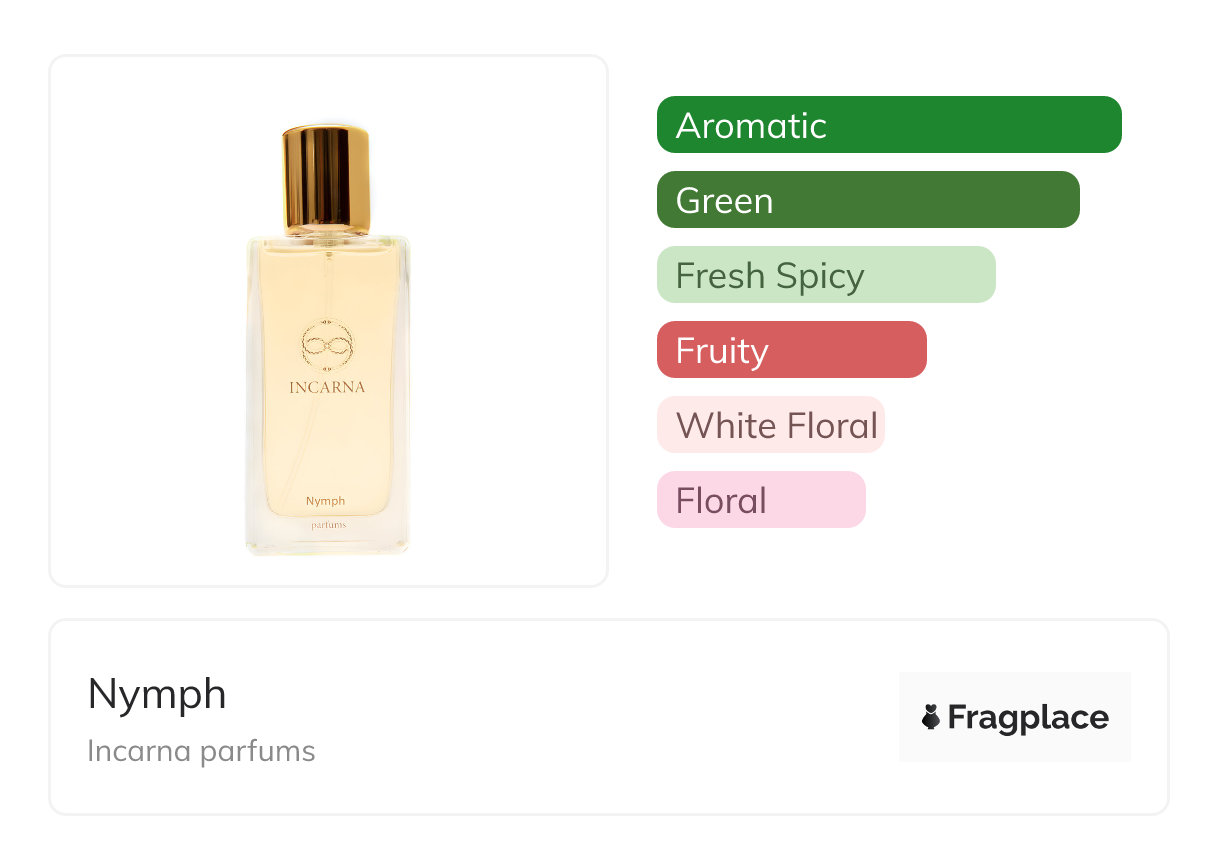Click the large Nymph title heading

pos(157,694)
